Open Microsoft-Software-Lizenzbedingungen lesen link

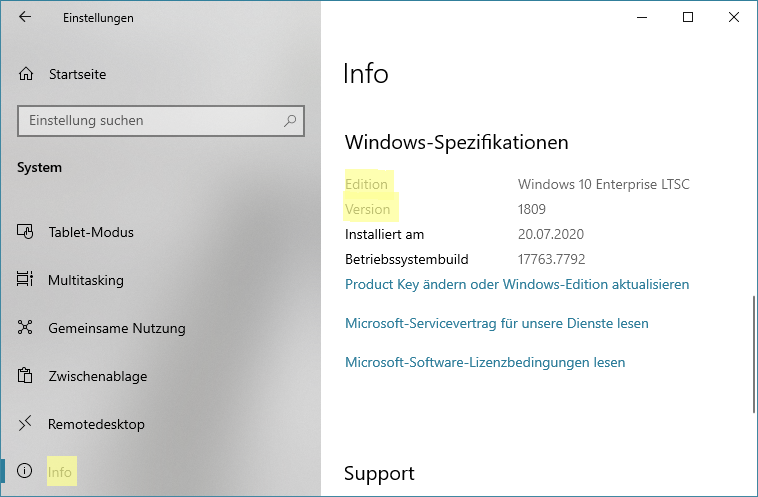point(485,363)
